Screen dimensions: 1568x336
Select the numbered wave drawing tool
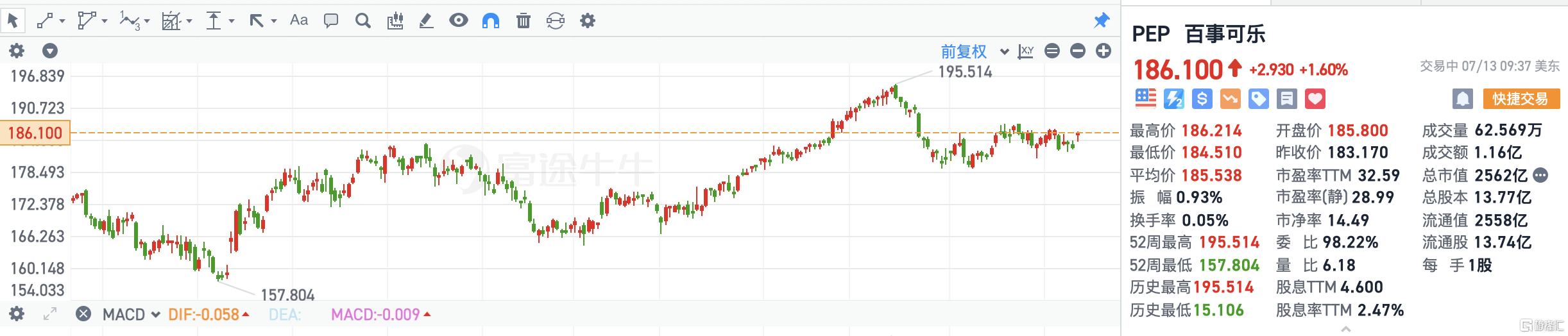pos(130,21)
